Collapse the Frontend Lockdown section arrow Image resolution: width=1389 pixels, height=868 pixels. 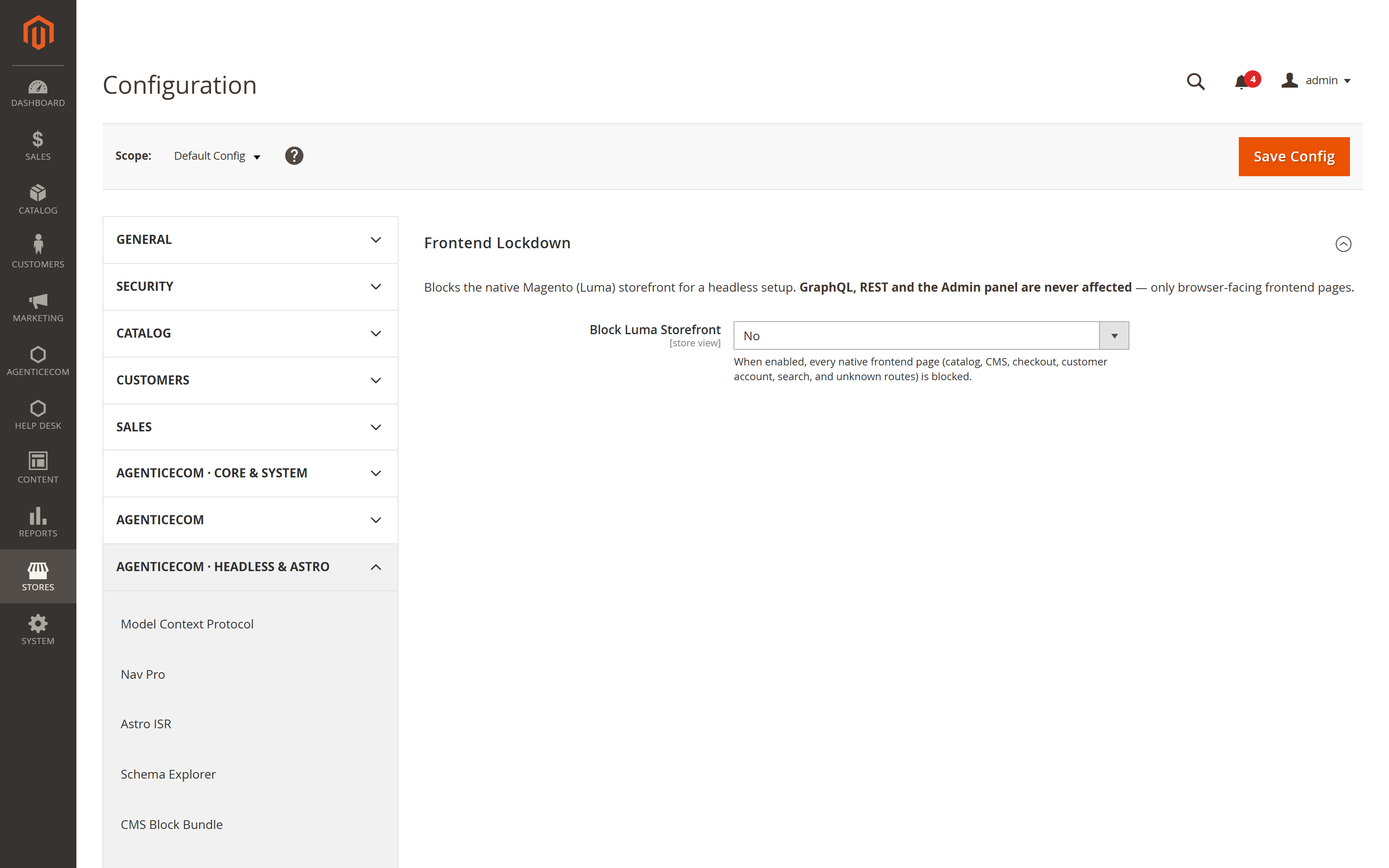[1343, 244]
